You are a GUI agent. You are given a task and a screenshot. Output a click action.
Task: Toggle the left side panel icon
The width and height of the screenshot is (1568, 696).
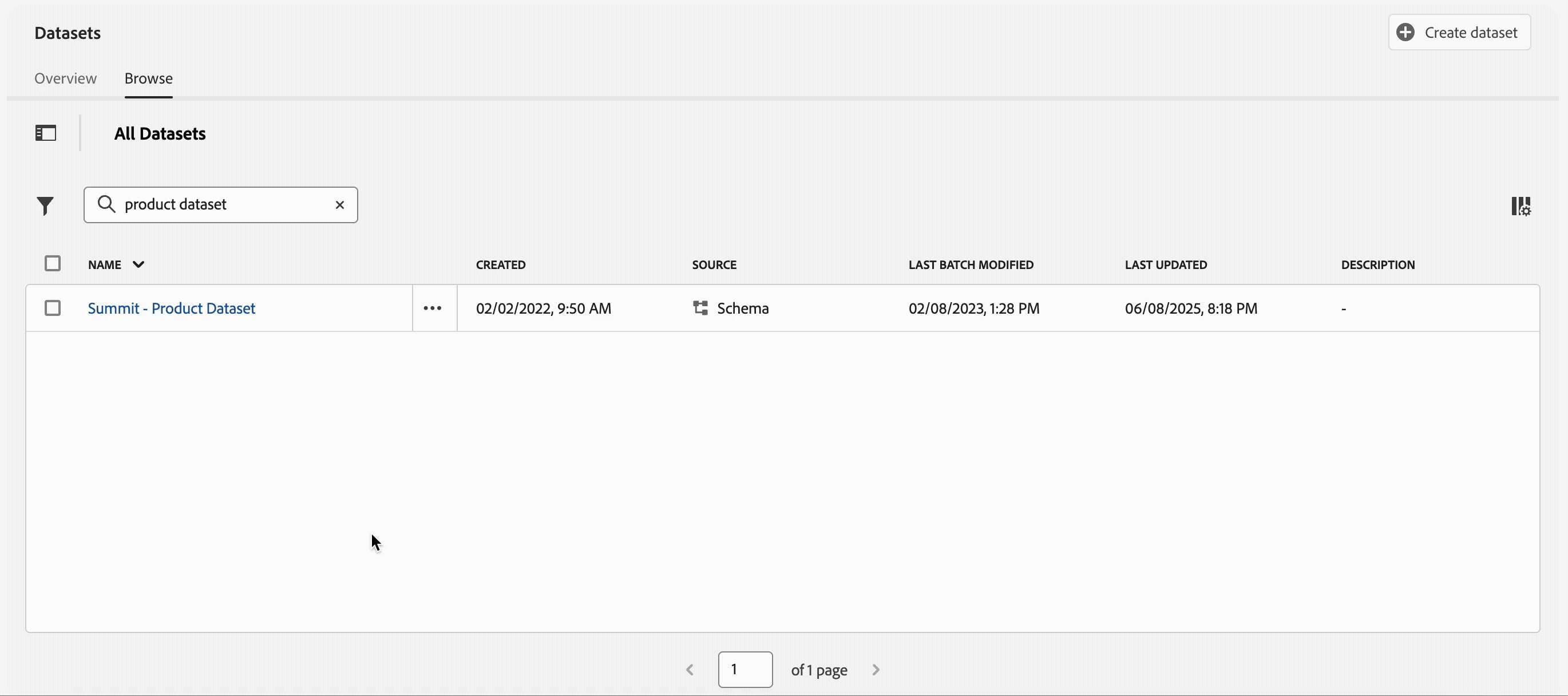(46, 133)
